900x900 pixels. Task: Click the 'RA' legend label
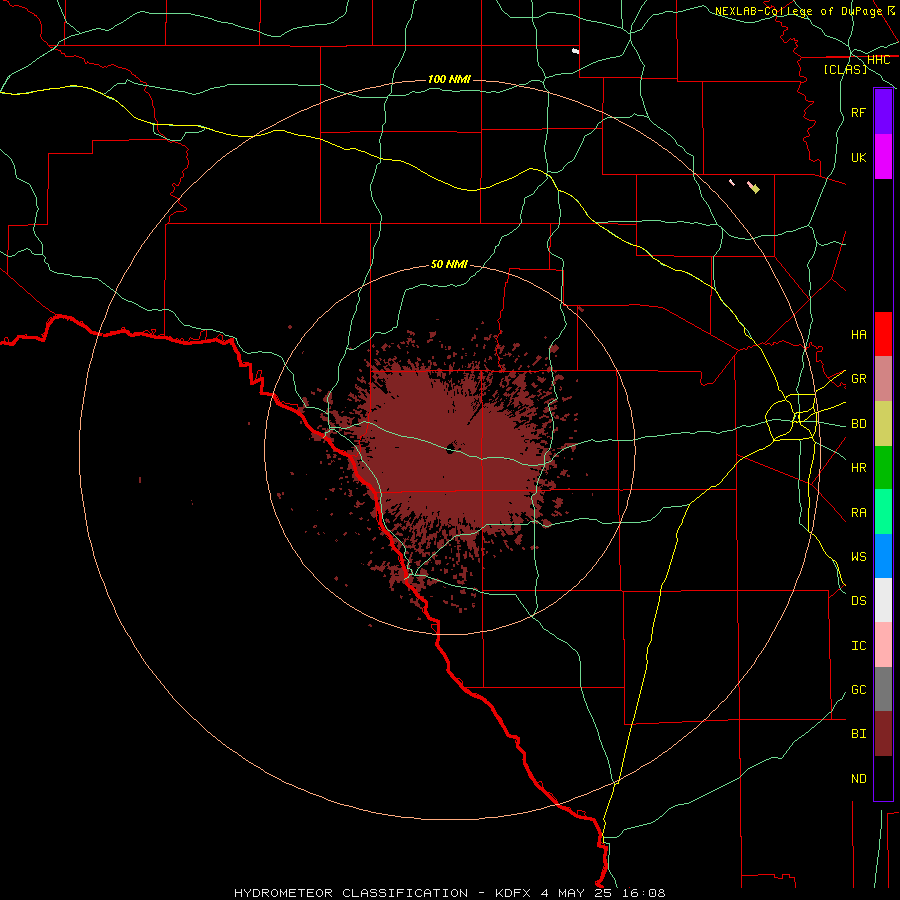pyautogui.click(x=858, y=512)
